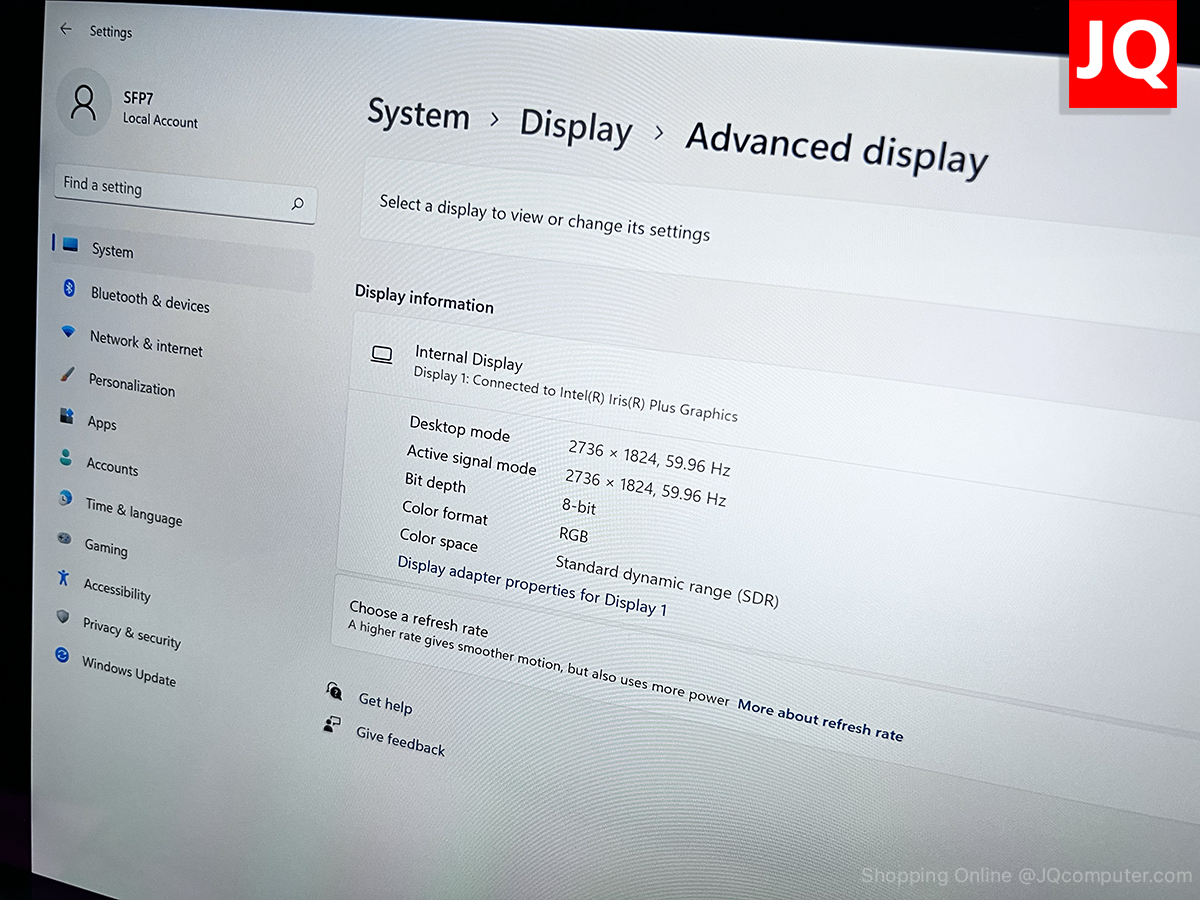Open More about refresh rate link

pyautogui.click(x=820, y=720)
